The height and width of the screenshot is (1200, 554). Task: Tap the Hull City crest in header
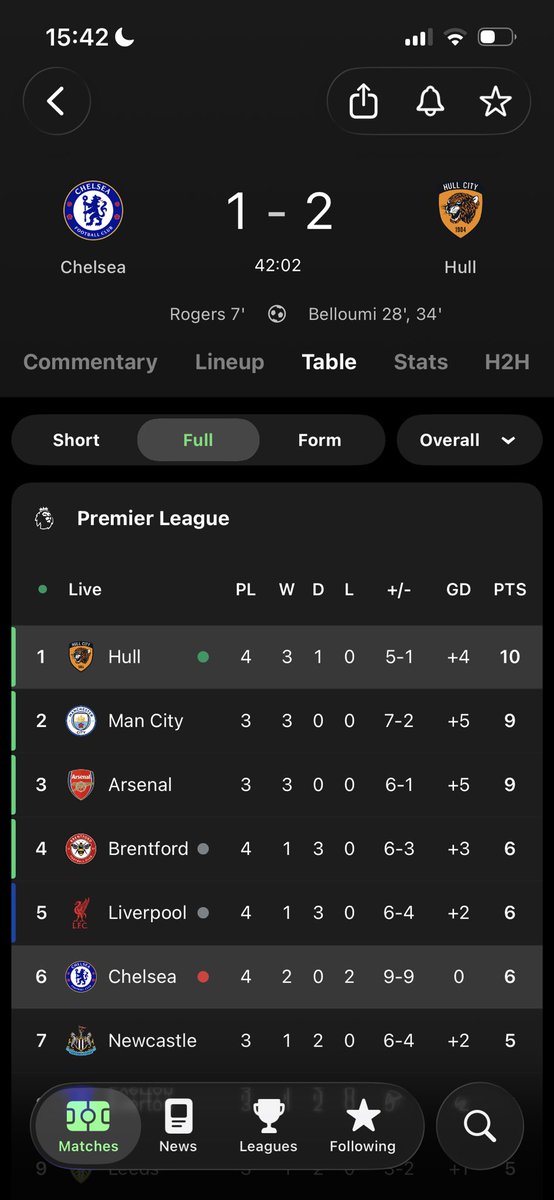pyautogui.click(x=460, y=211)
